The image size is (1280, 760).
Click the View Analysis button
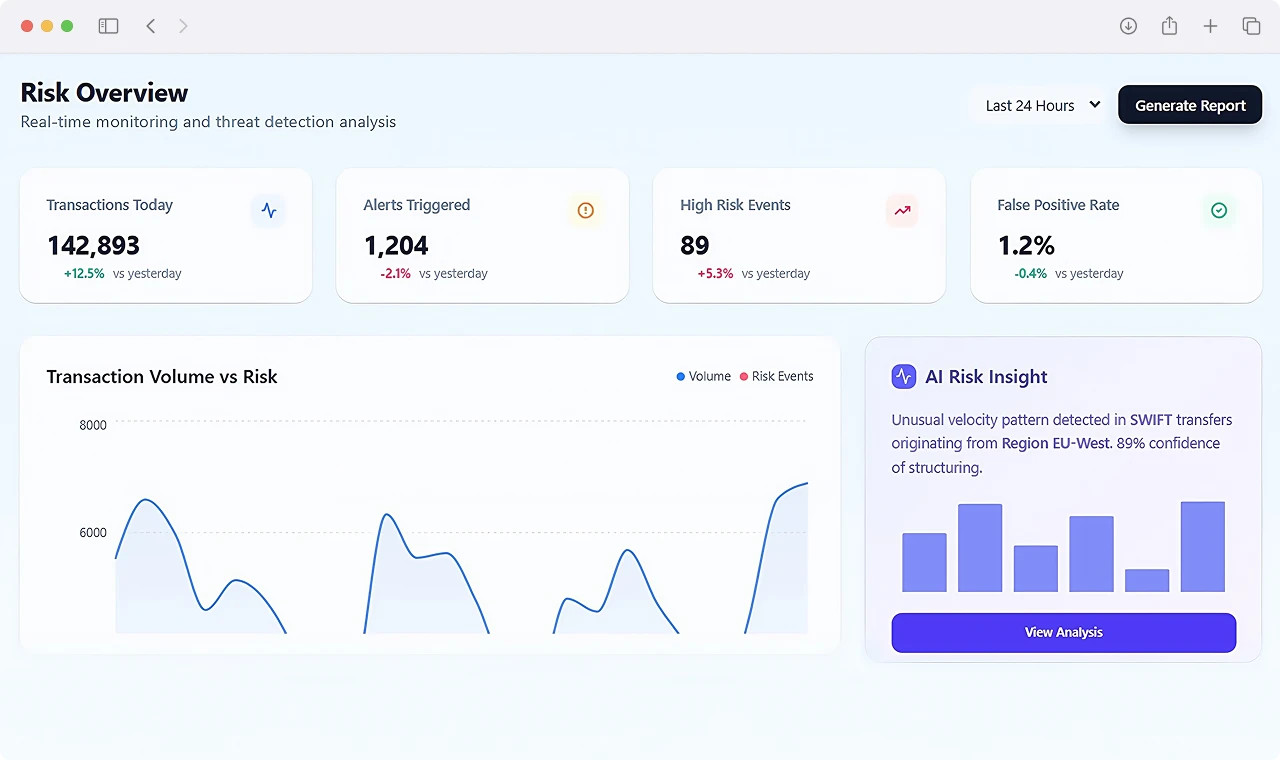tap(1064, 632)
